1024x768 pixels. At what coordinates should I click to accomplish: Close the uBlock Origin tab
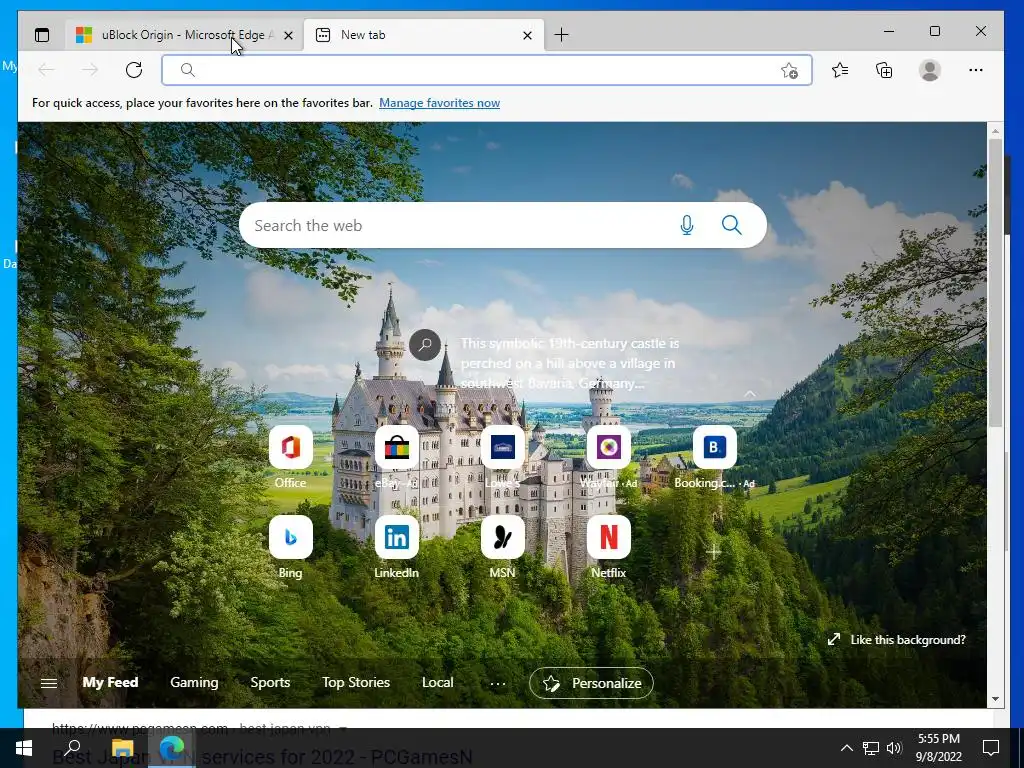(x=288, y=35)
